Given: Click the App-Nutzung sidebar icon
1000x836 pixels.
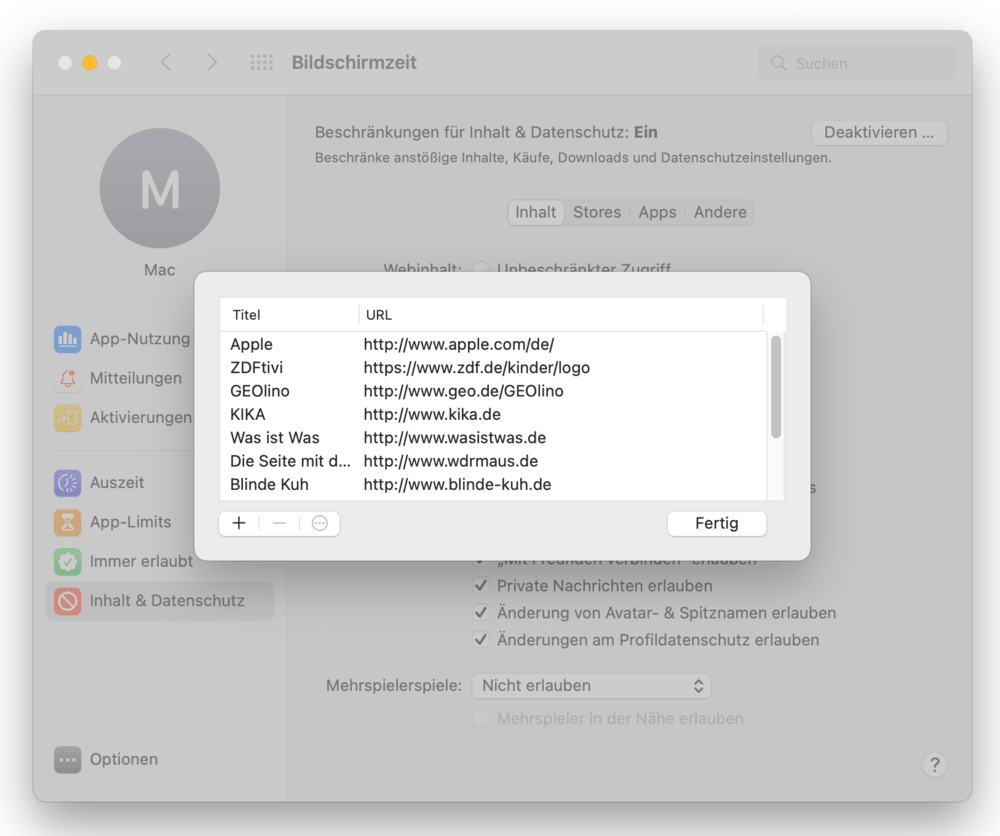Looking at the screenshot, I should 67,339.
